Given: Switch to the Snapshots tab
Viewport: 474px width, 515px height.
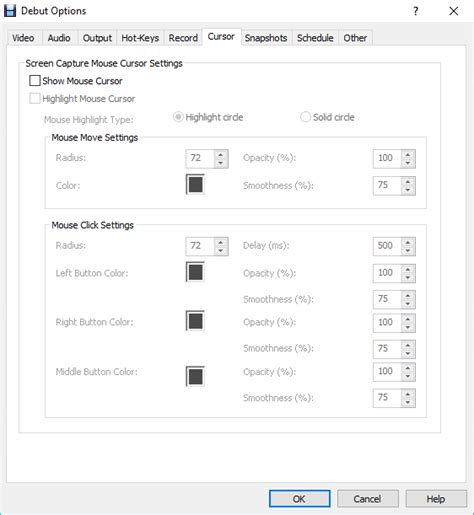Looking at the screenshot, I should pyautogui.click(x=266, y=38).
